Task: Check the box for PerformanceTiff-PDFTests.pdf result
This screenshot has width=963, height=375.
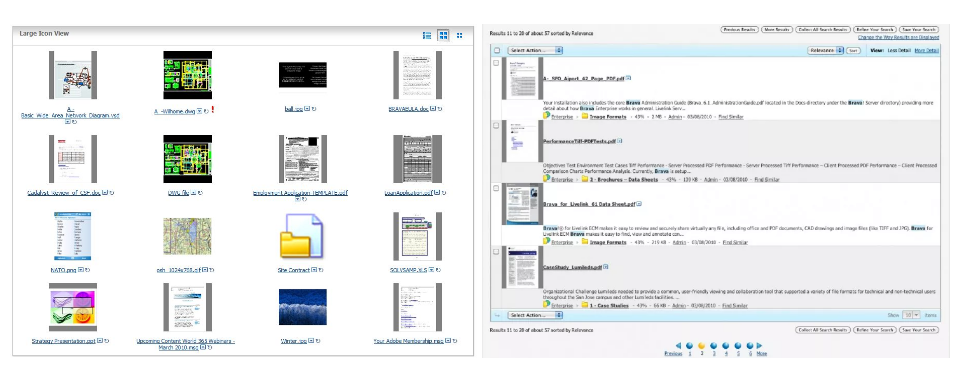Action: tap(496, 125)
